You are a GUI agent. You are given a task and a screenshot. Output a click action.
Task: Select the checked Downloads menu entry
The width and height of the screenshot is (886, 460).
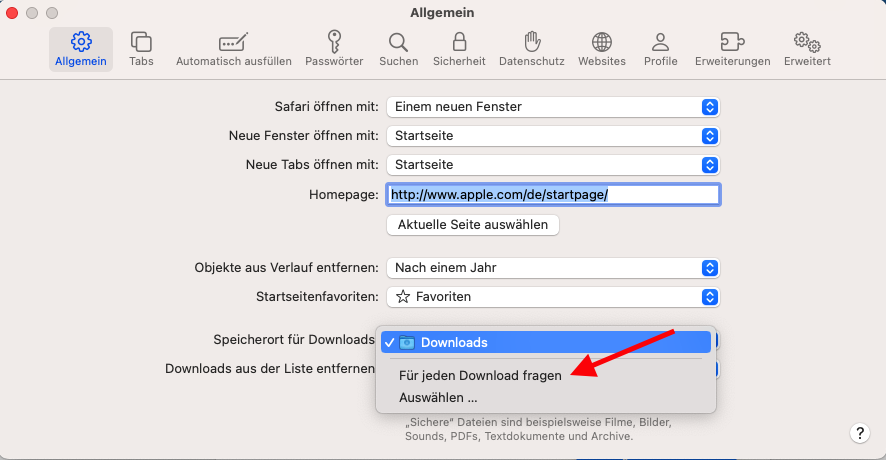546,342
